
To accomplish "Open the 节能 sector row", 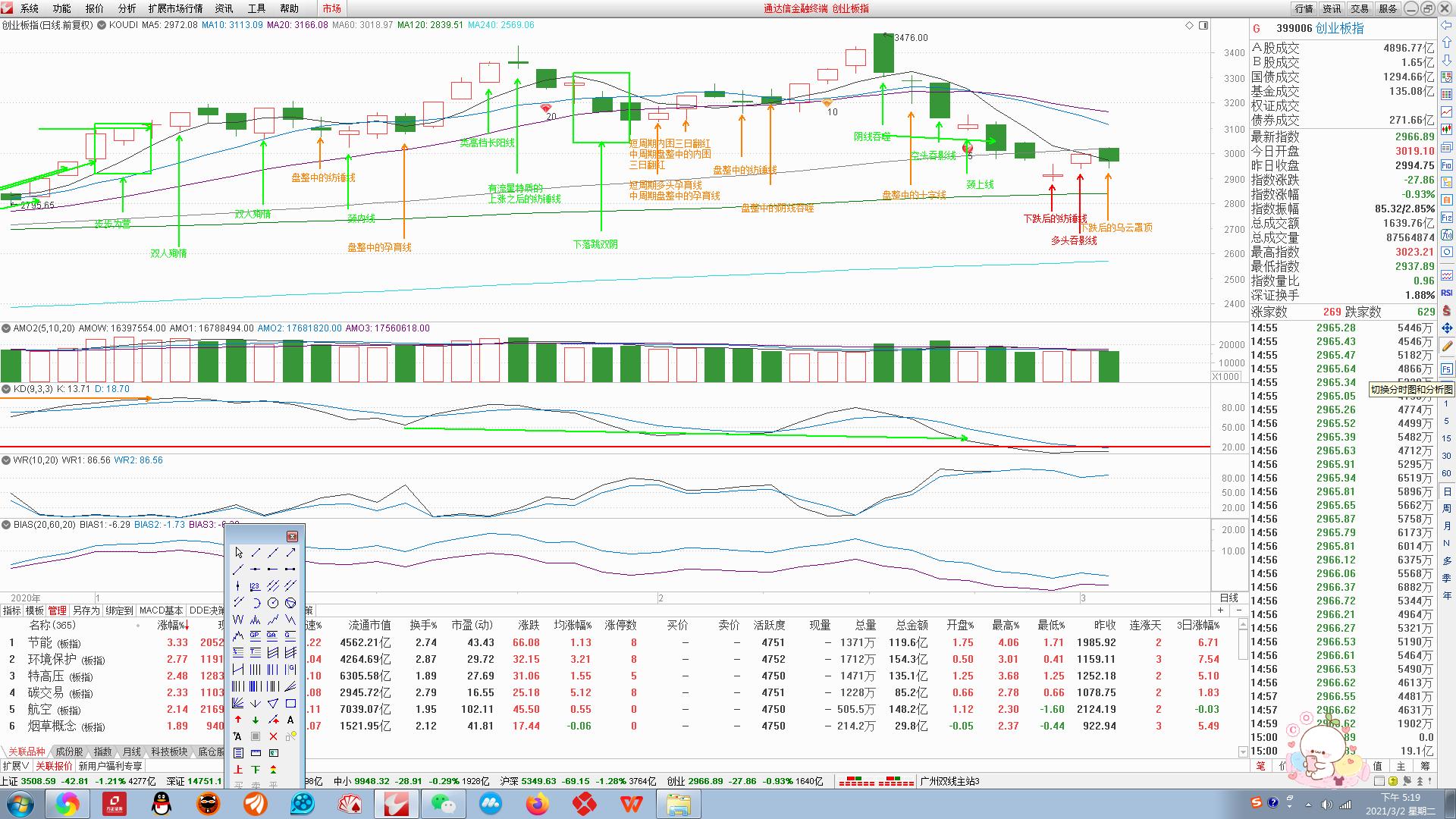I will (x=40, y=642).
